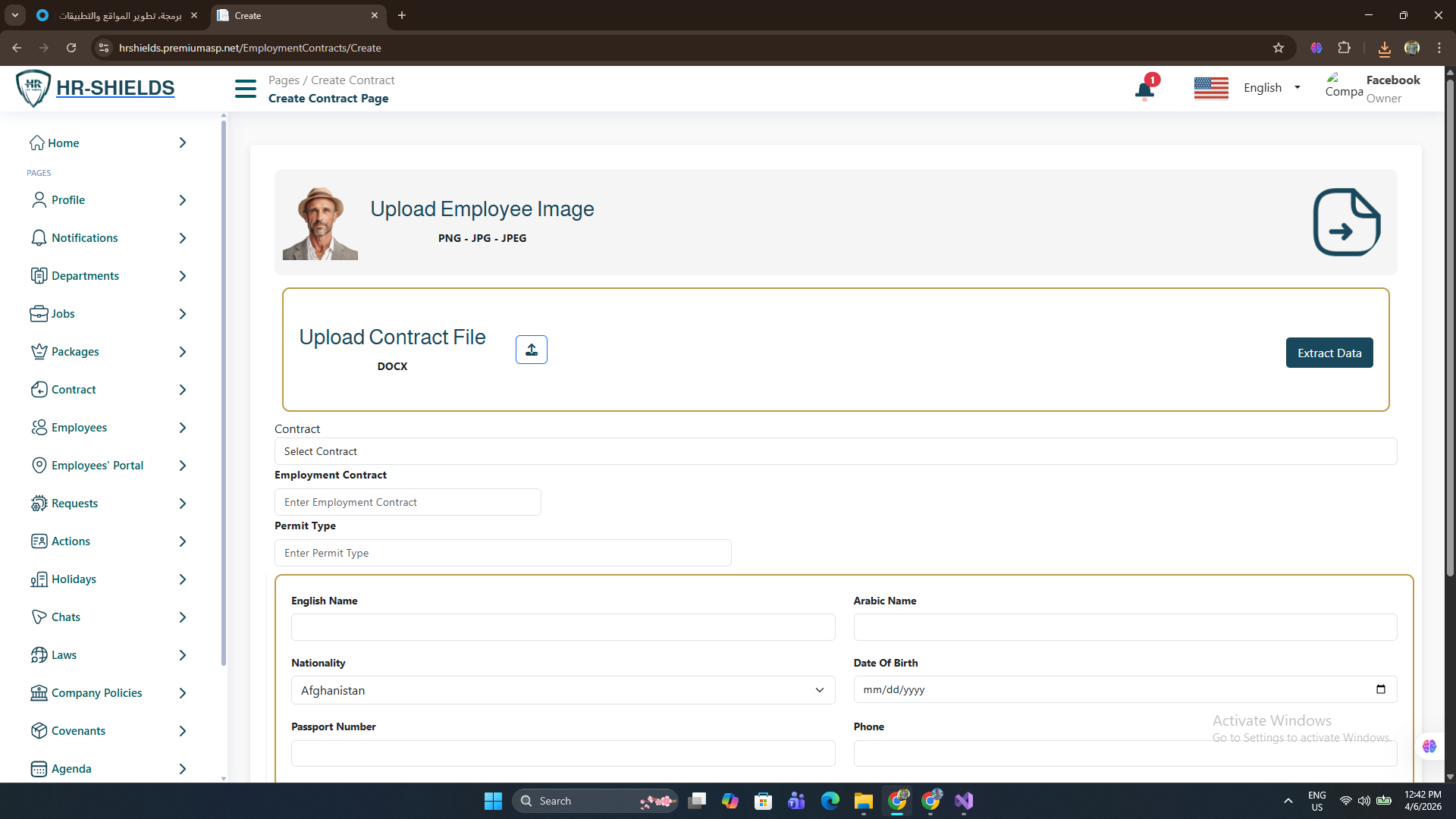The width and height of the screenshot is (1456, 819).
Task: Click the employee image upload file icon
Action: (x=1346, y=222)
